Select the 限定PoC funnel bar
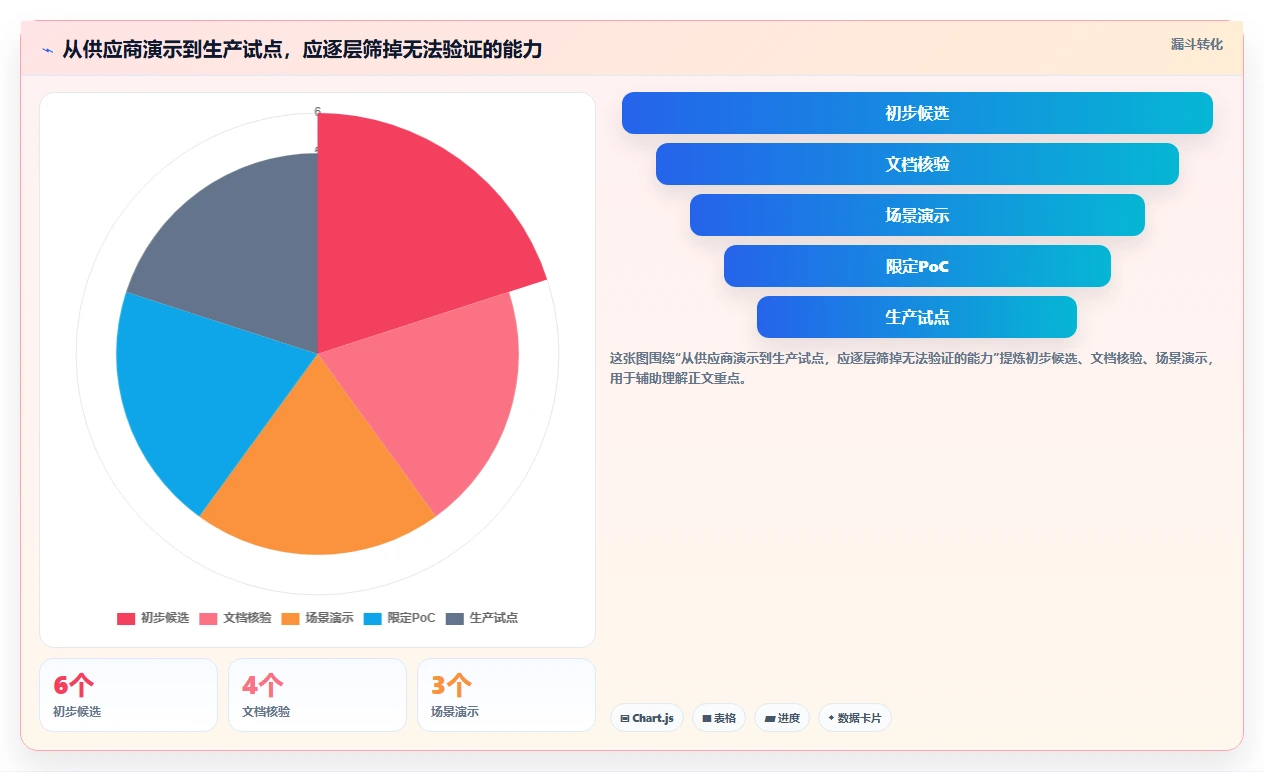The image size is (1264, 772). [917, 266]
